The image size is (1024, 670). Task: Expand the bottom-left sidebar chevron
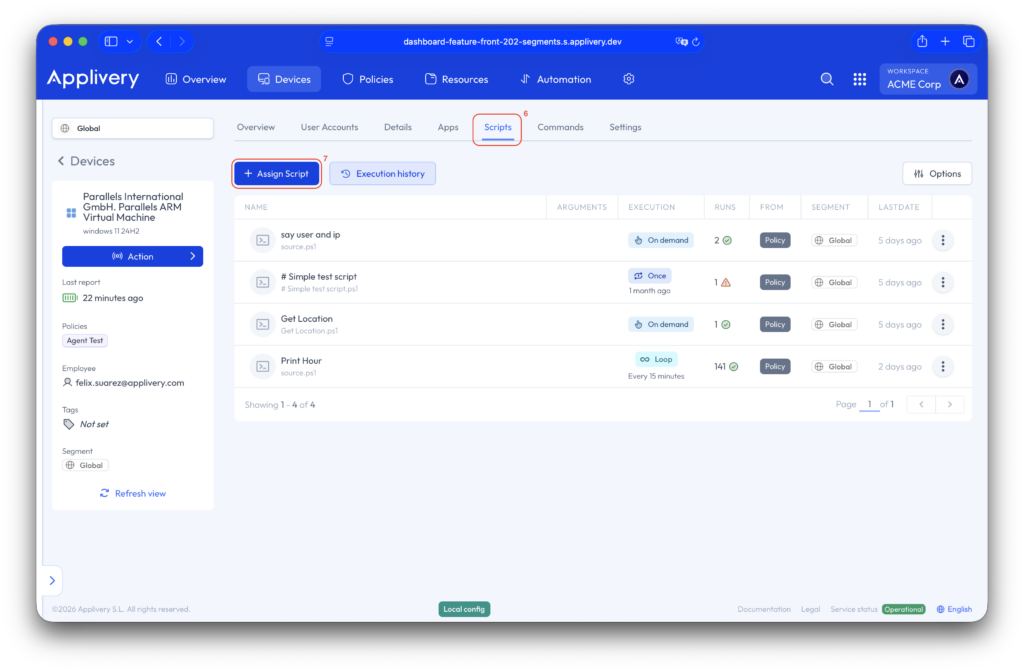click(x=52, y=579)
